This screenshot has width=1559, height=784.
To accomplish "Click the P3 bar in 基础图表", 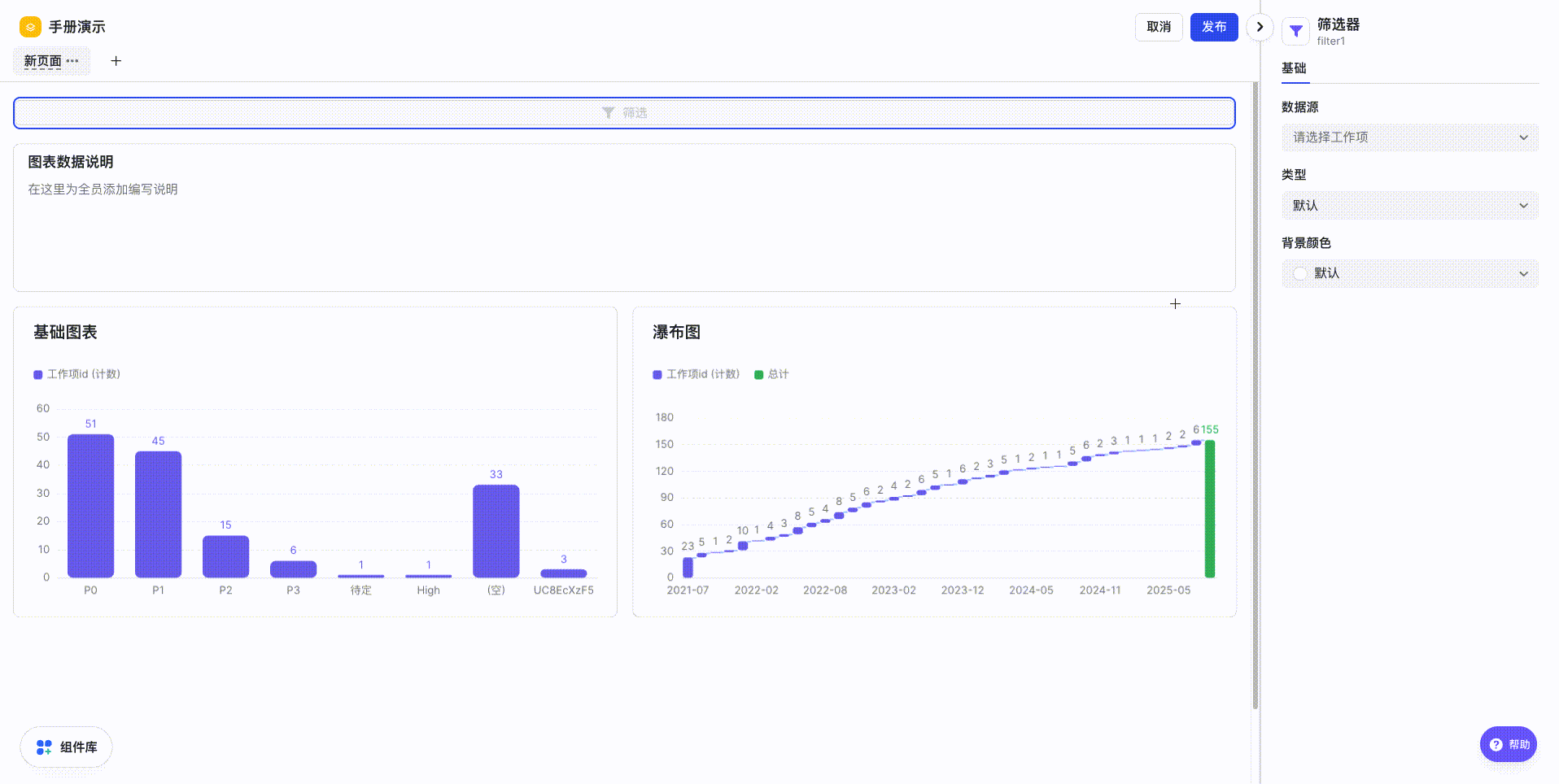I will (x=293, y=569).
